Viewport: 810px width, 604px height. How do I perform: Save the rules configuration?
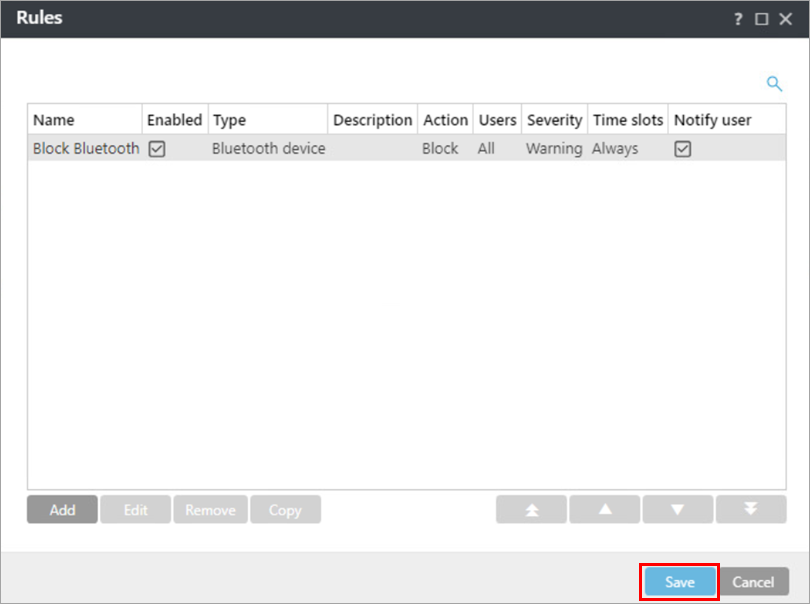pos(679,582)
